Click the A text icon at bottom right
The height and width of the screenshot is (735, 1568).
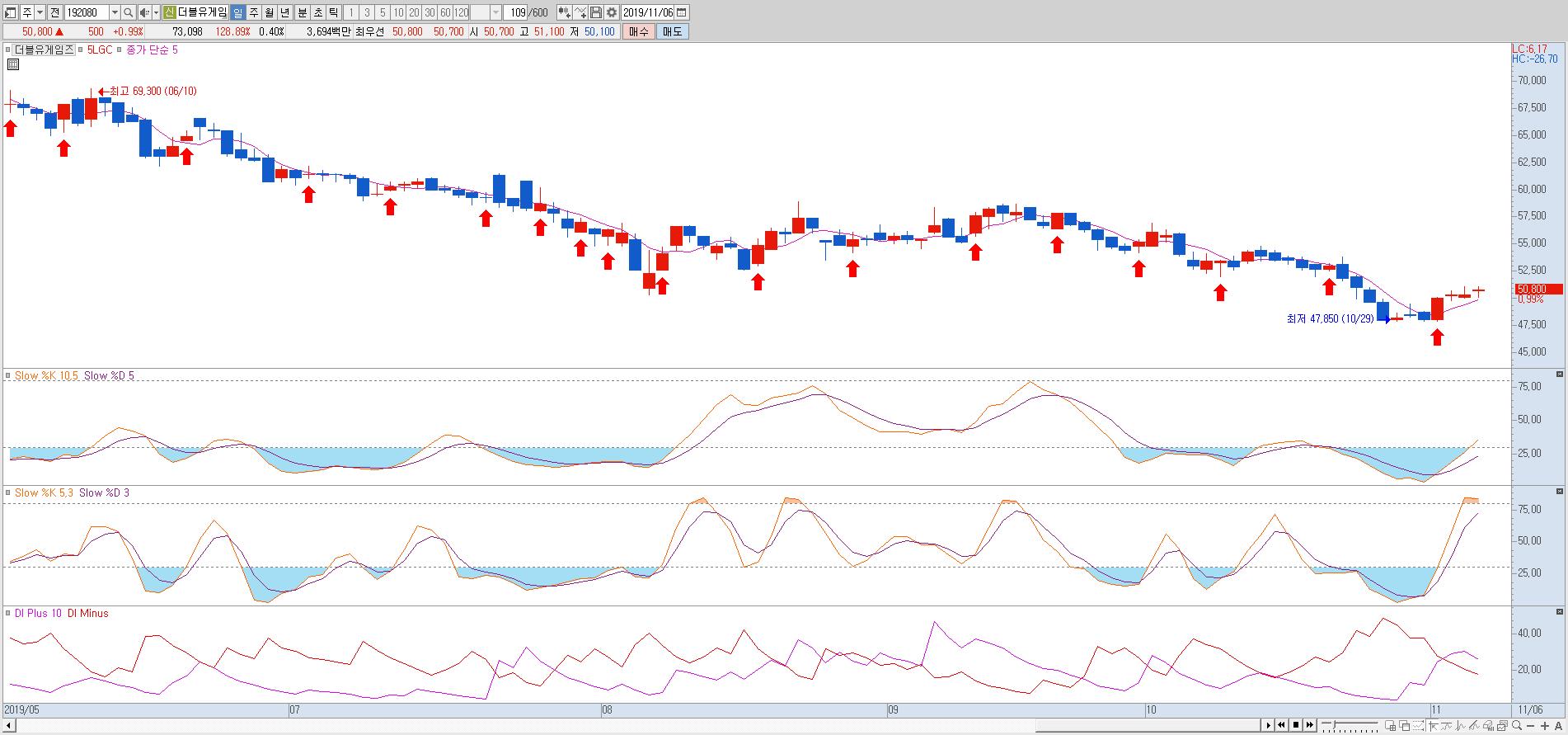coord(1558,726)
